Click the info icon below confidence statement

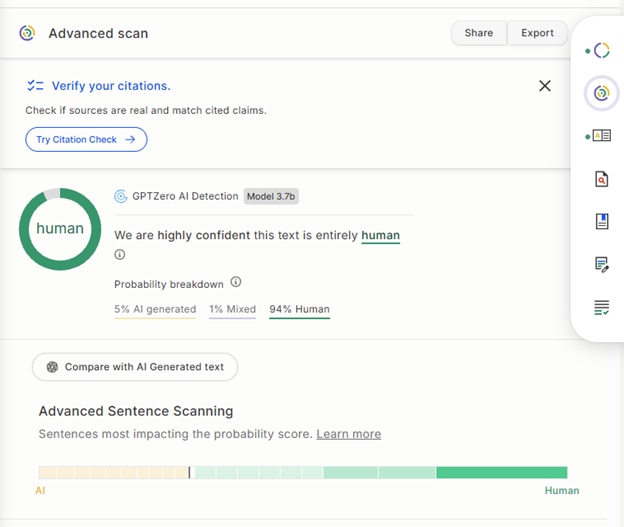pos(120,254)
